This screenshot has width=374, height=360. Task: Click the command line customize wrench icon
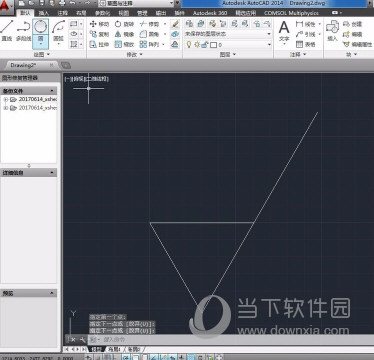[82, 340]
